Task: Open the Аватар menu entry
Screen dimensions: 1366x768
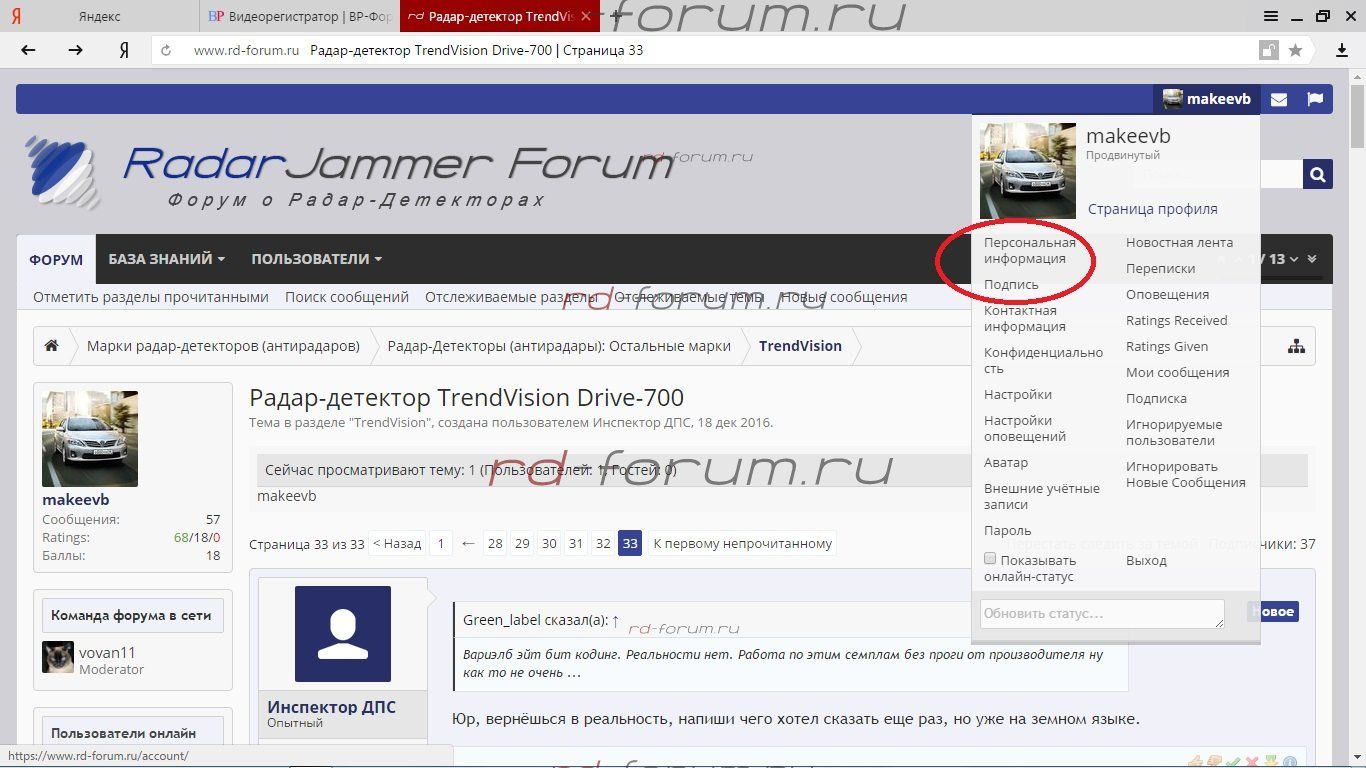Action: (x=1006, y=462)
